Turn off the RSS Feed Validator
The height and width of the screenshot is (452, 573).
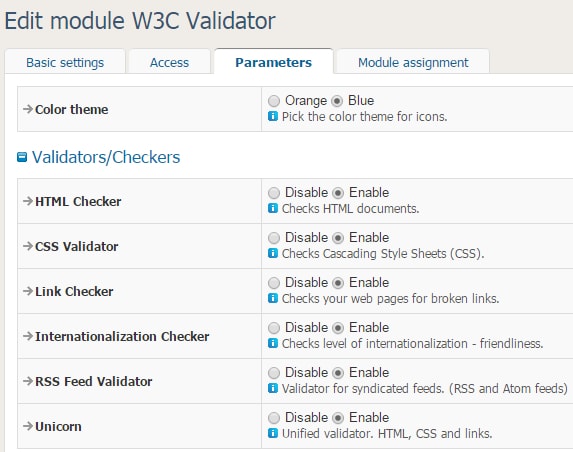click(x=274, y=373)
